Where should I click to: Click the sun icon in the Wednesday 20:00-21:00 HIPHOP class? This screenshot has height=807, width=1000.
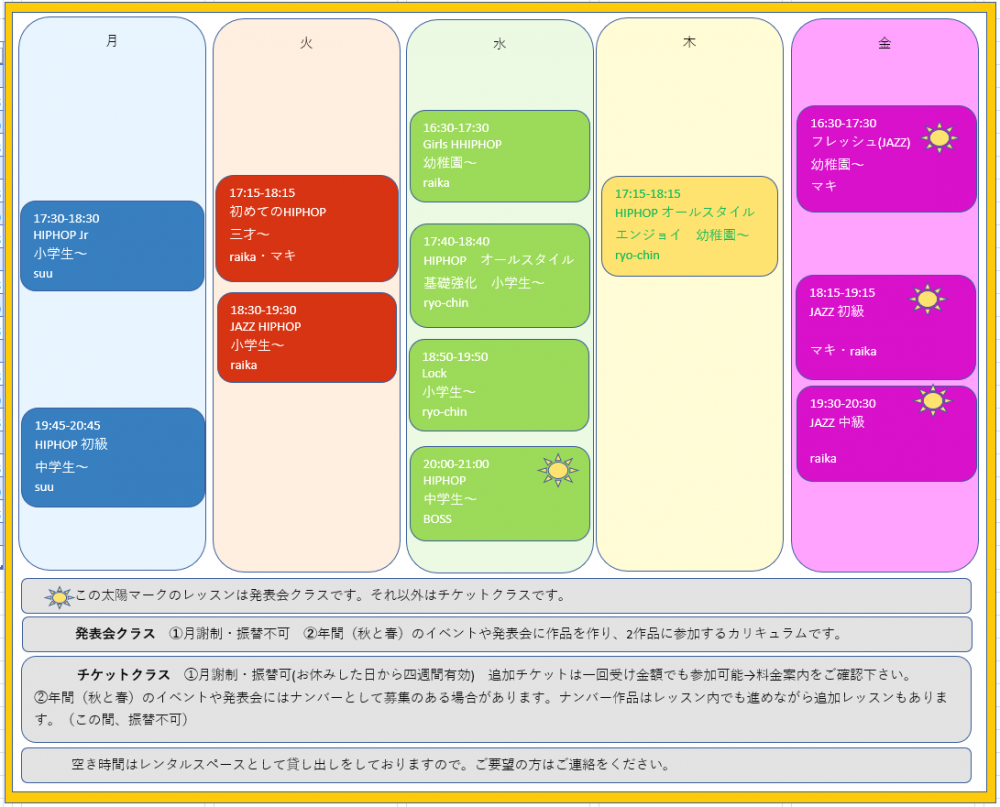[x=558, y=470]
